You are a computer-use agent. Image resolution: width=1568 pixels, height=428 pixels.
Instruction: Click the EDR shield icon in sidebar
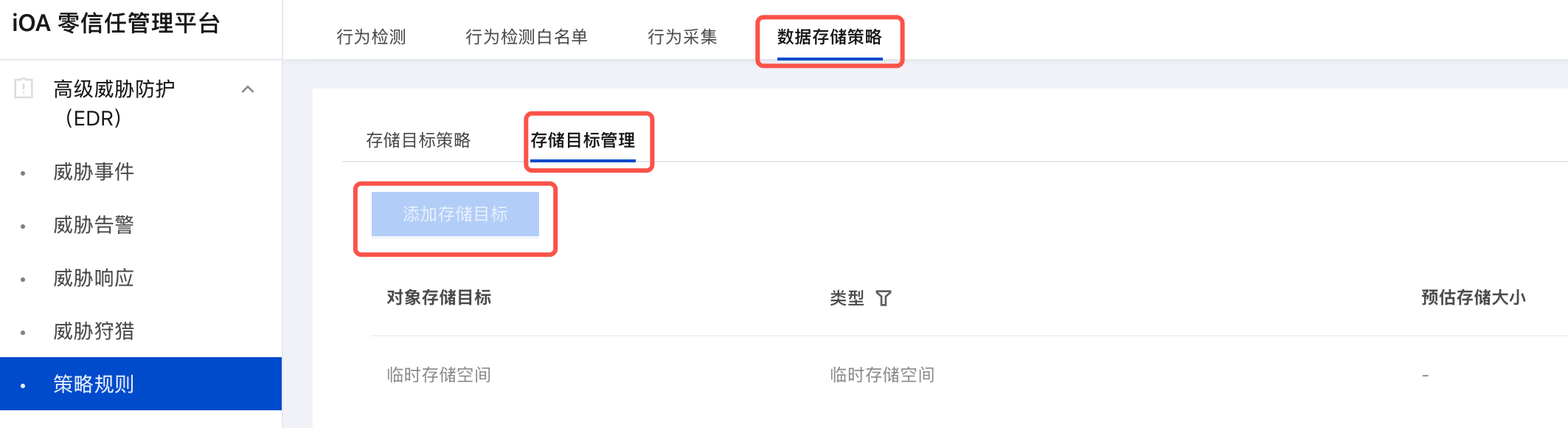coord(24,89)
